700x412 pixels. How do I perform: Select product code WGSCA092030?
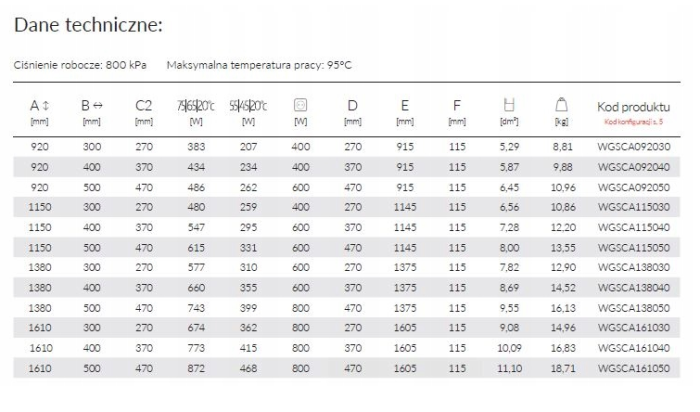click(633, 147)
